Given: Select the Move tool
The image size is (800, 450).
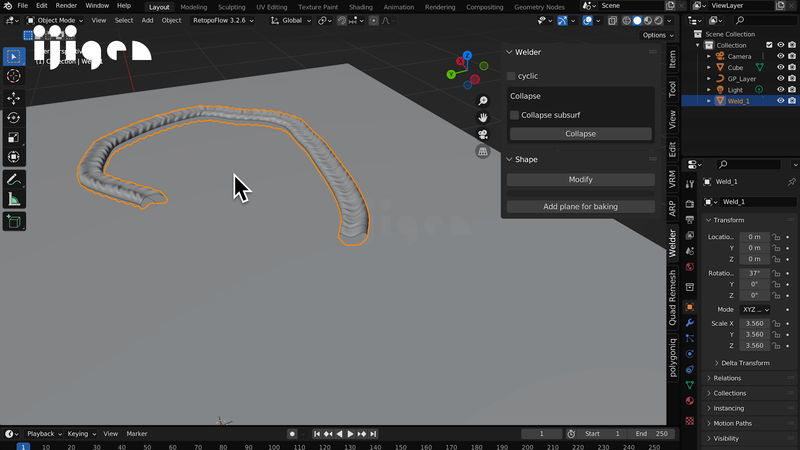Looking at the screenshot, I should point(14,97).
